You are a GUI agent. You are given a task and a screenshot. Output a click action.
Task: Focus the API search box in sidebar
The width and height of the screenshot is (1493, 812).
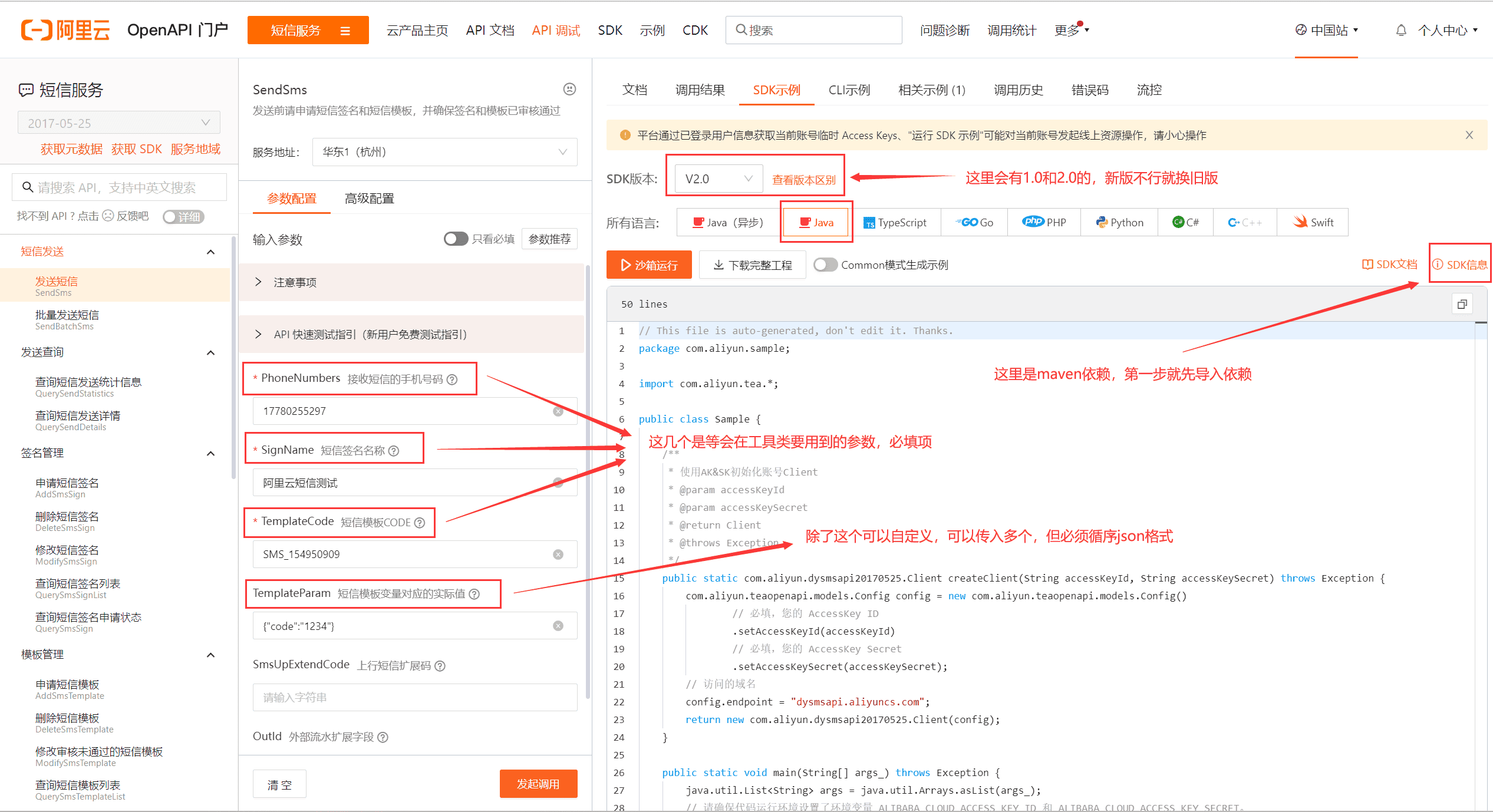(119, 187)
